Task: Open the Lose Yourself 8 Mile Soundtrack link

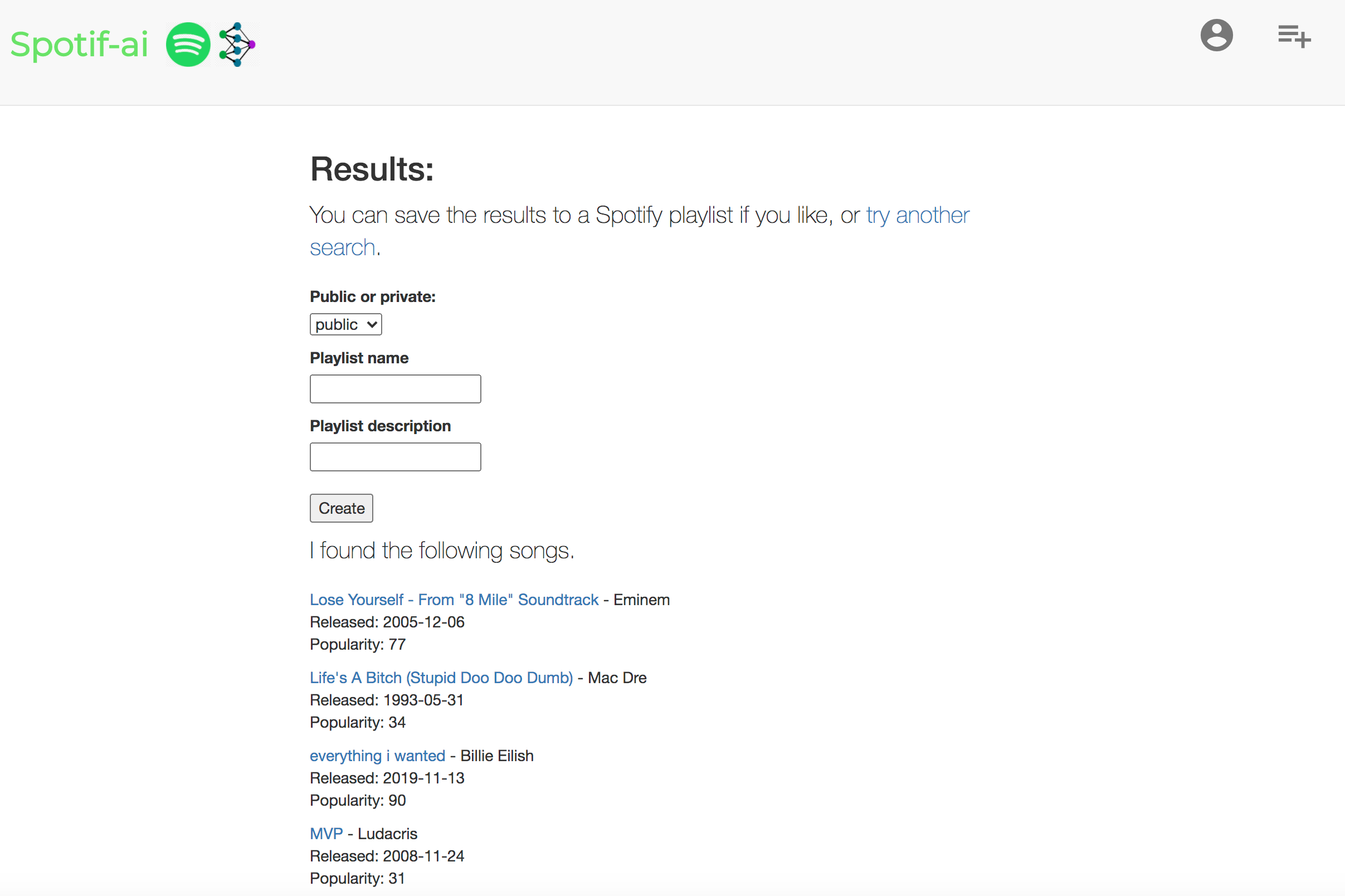Action: point(454,600)
